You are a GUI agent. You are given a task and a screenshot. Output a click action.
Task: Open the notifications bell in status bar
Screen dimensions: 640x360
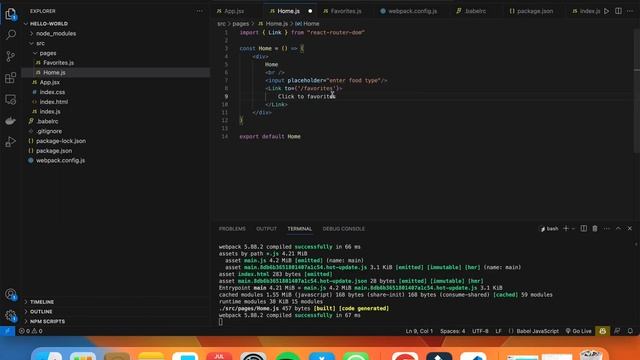click(630, 331)
